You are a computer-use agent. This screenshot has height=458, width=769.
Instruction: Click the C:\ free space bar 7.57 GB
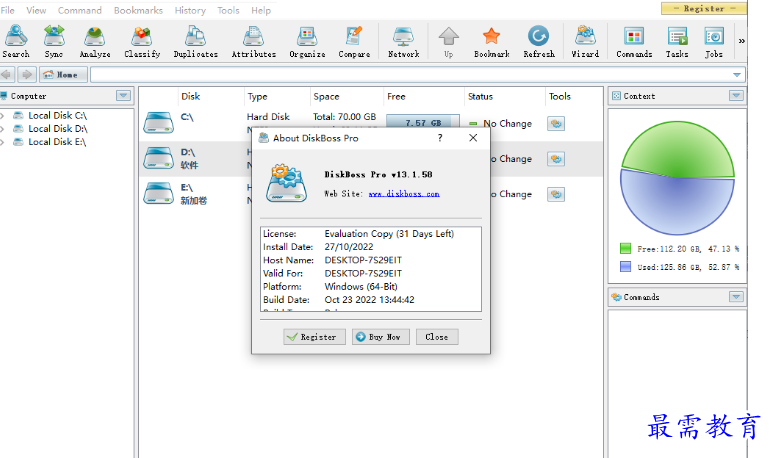pyautogui.click(x=423, y=122)
